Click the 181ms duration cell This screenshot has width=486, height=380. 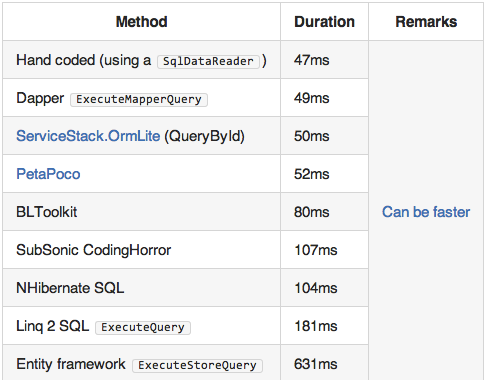click(x=324, y=326)
